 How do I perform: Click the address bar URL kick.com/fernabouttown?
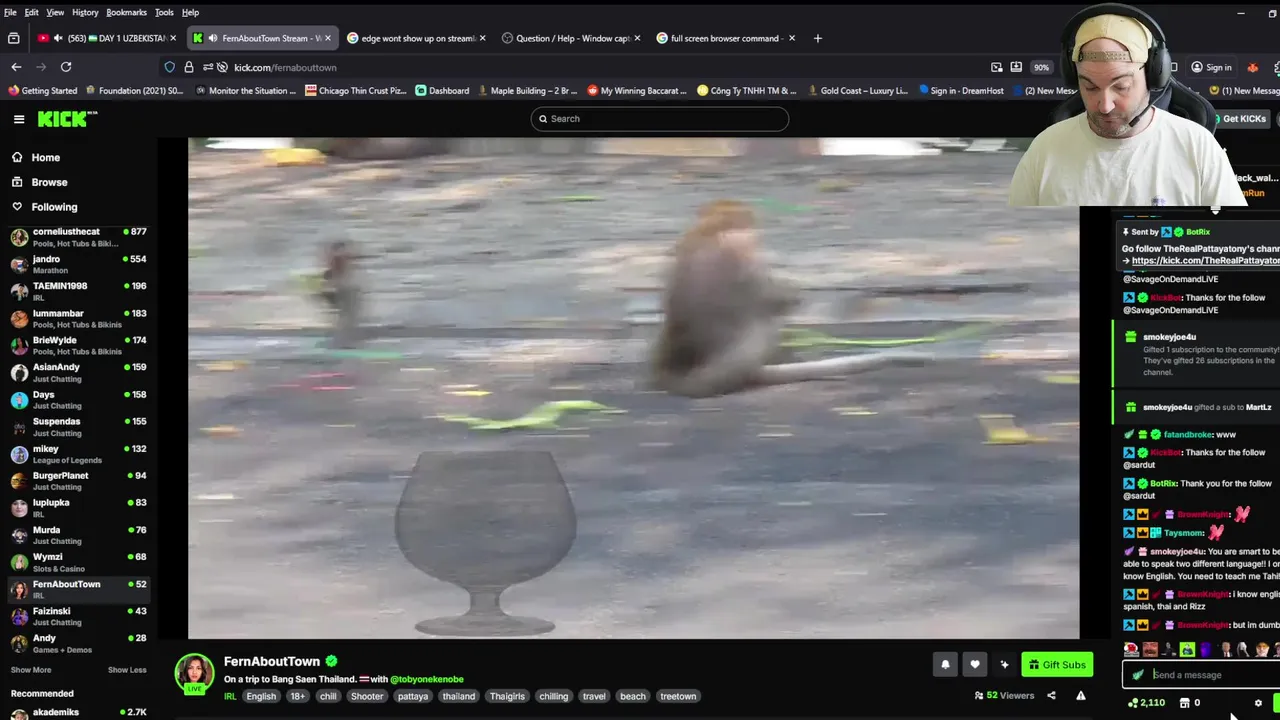(x=285, y=67)
